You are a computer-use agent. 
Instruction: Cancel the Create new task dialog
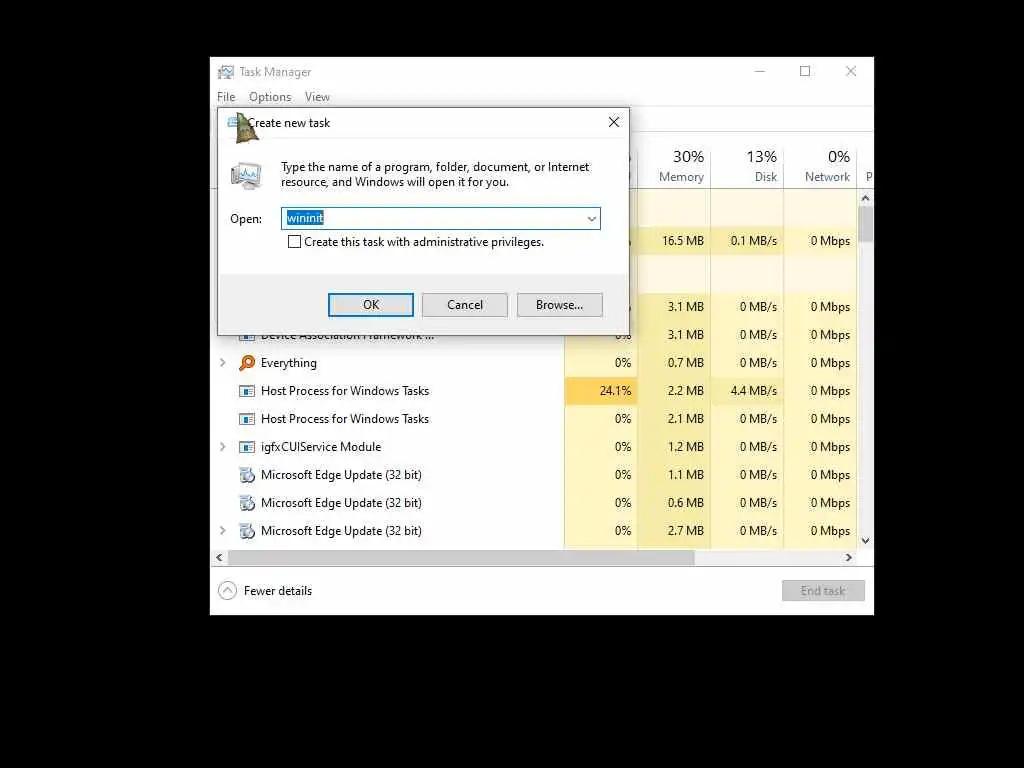pyautogui.click(x=465, y=305)
